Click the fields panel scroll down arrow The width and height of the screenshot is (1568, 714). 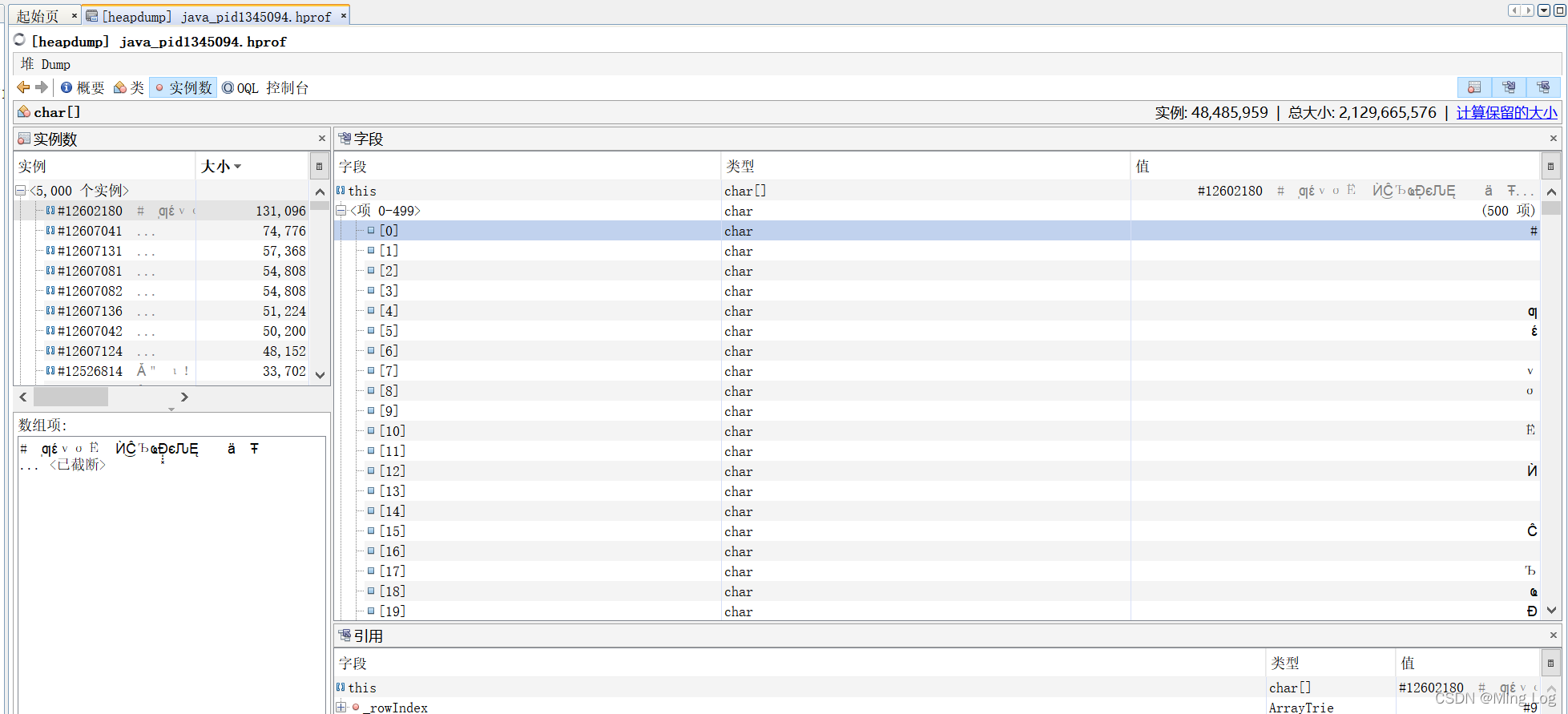tap(1551, 611)
